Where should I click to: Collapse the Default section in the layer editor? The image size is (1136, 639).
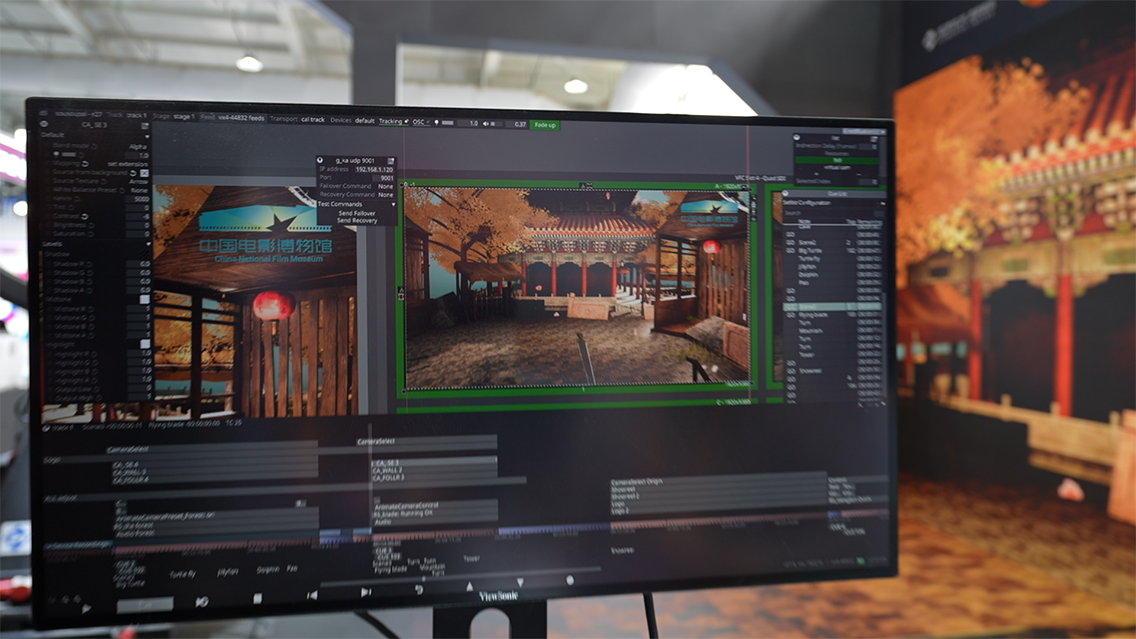[96, 135]
